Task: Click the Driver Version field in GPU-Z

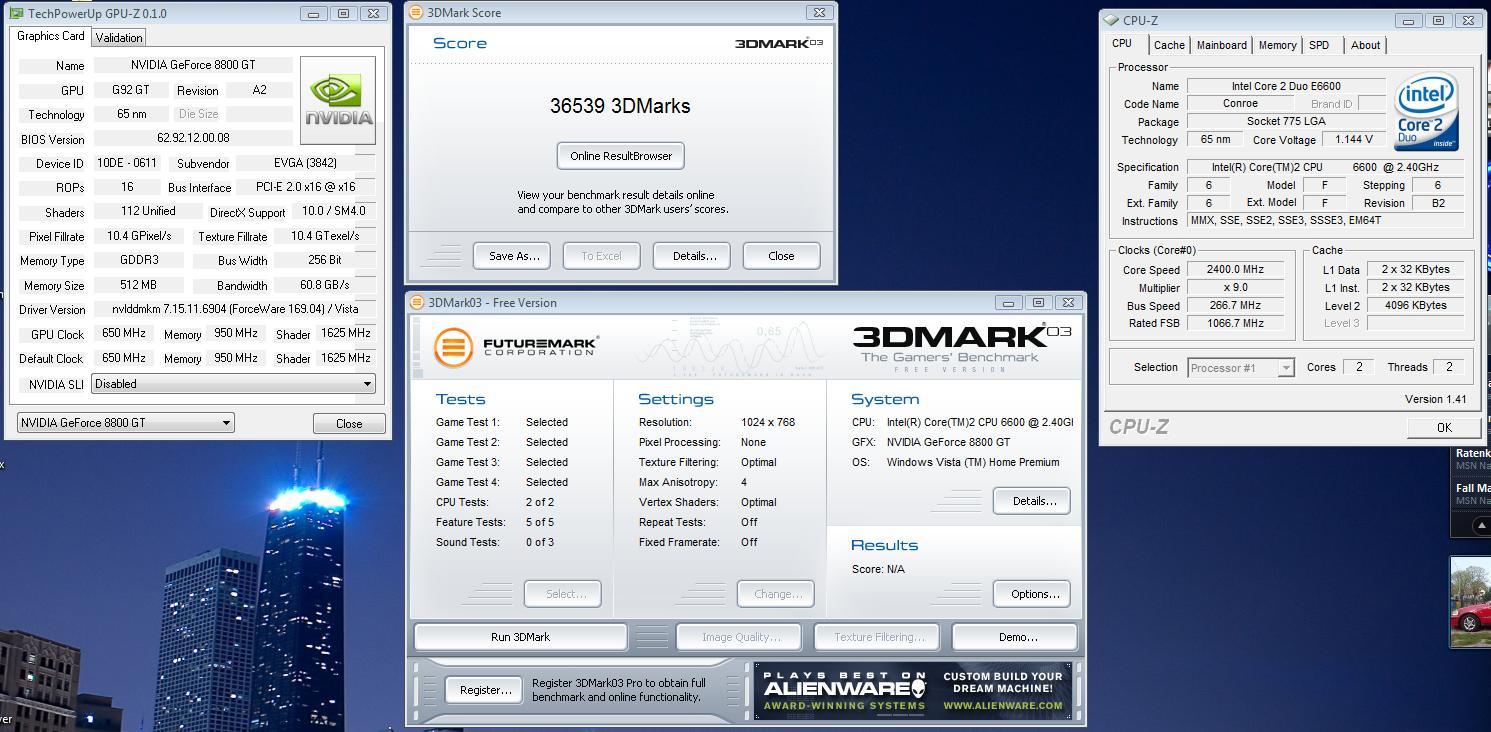Action: pyautogui.click(x=234, y=310)
